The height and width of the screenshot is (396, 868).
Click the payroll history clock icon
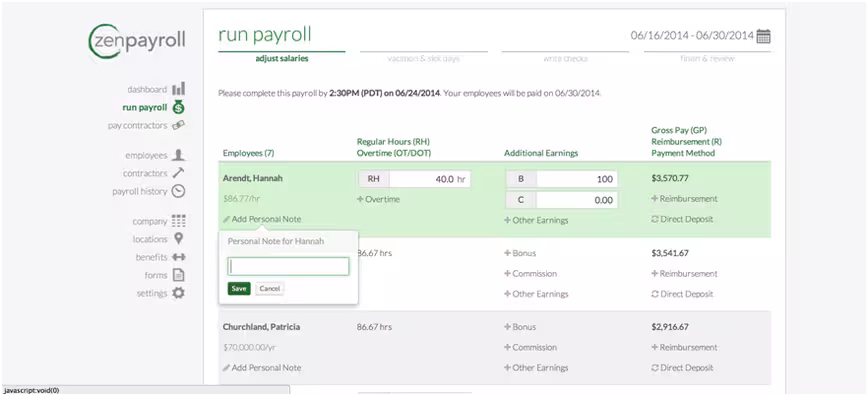[x=178, y=191]
